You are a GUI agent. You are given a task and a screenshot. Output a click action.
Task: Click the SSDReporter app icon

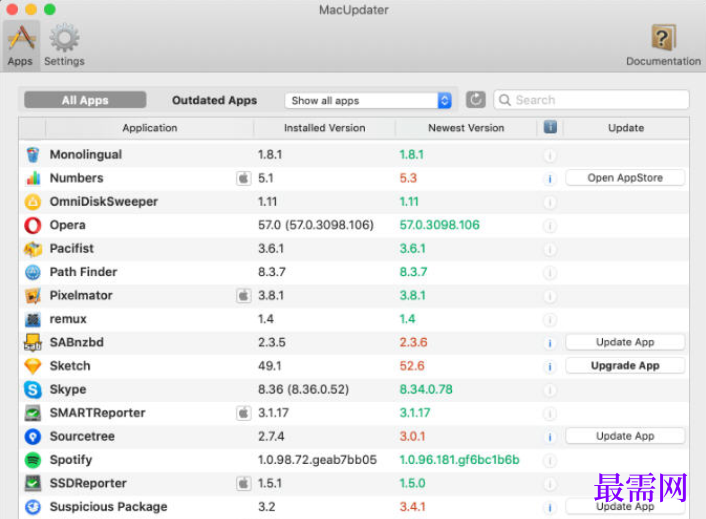pos(33,483)
